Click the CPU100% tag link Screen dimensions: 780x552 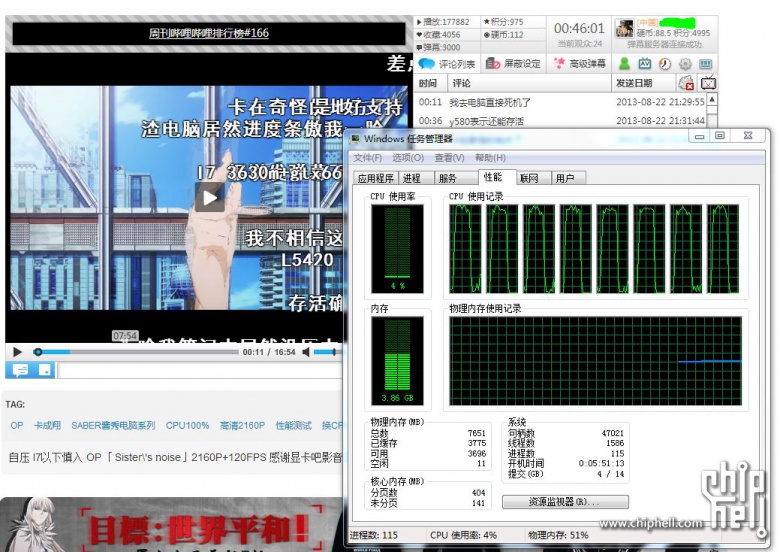188,426
